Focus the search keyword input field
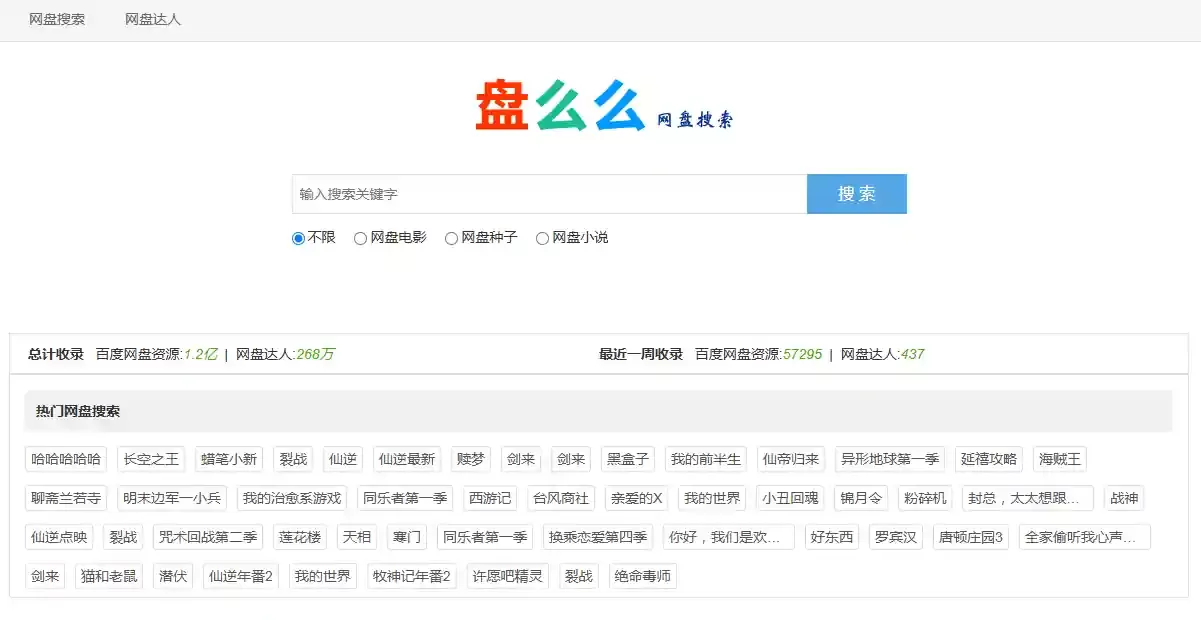1201x620 pixels. (x=549, y=194)
